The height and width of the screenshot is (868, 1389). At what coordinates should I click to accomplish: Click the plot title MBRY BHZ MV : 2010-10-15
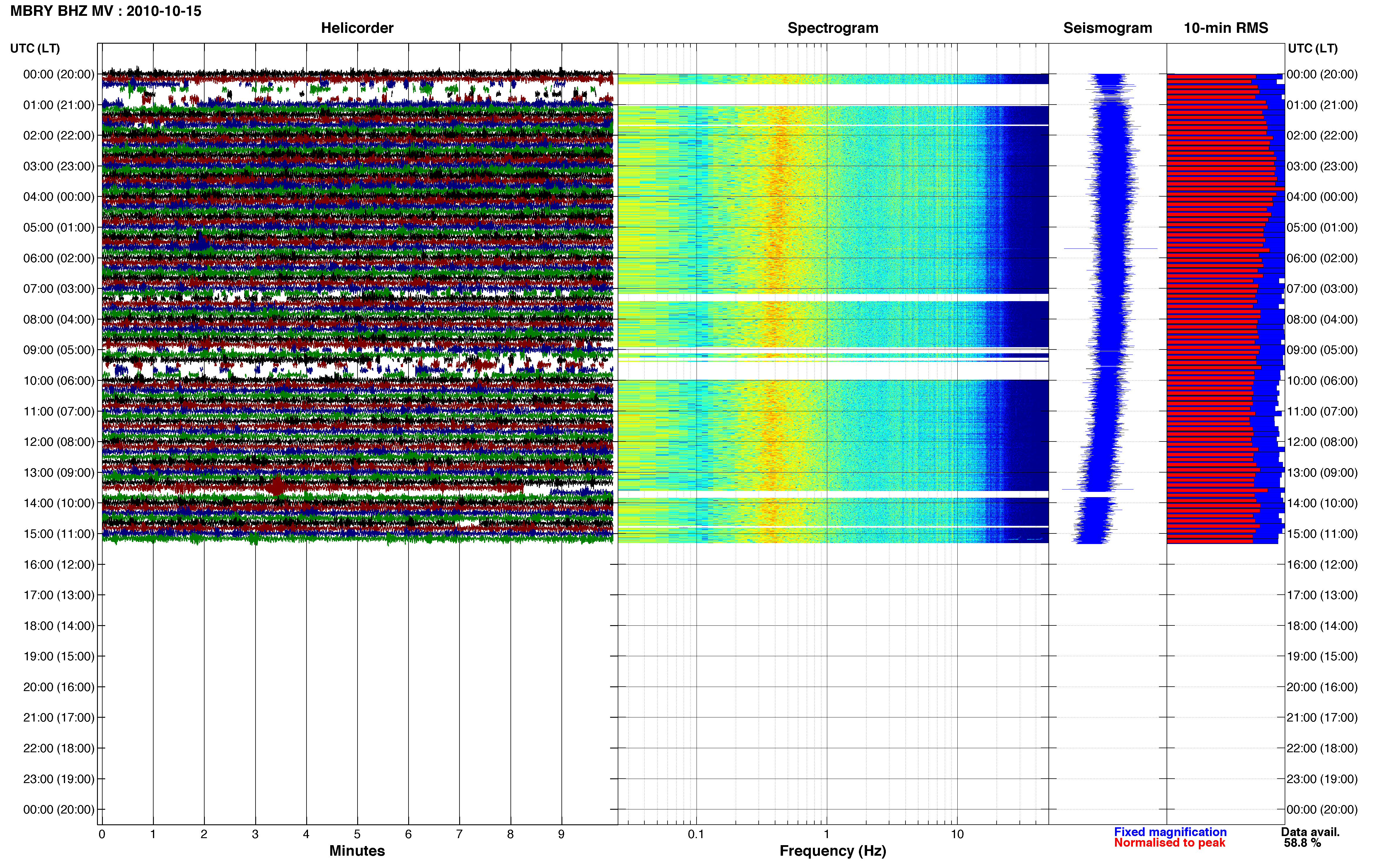106,11
